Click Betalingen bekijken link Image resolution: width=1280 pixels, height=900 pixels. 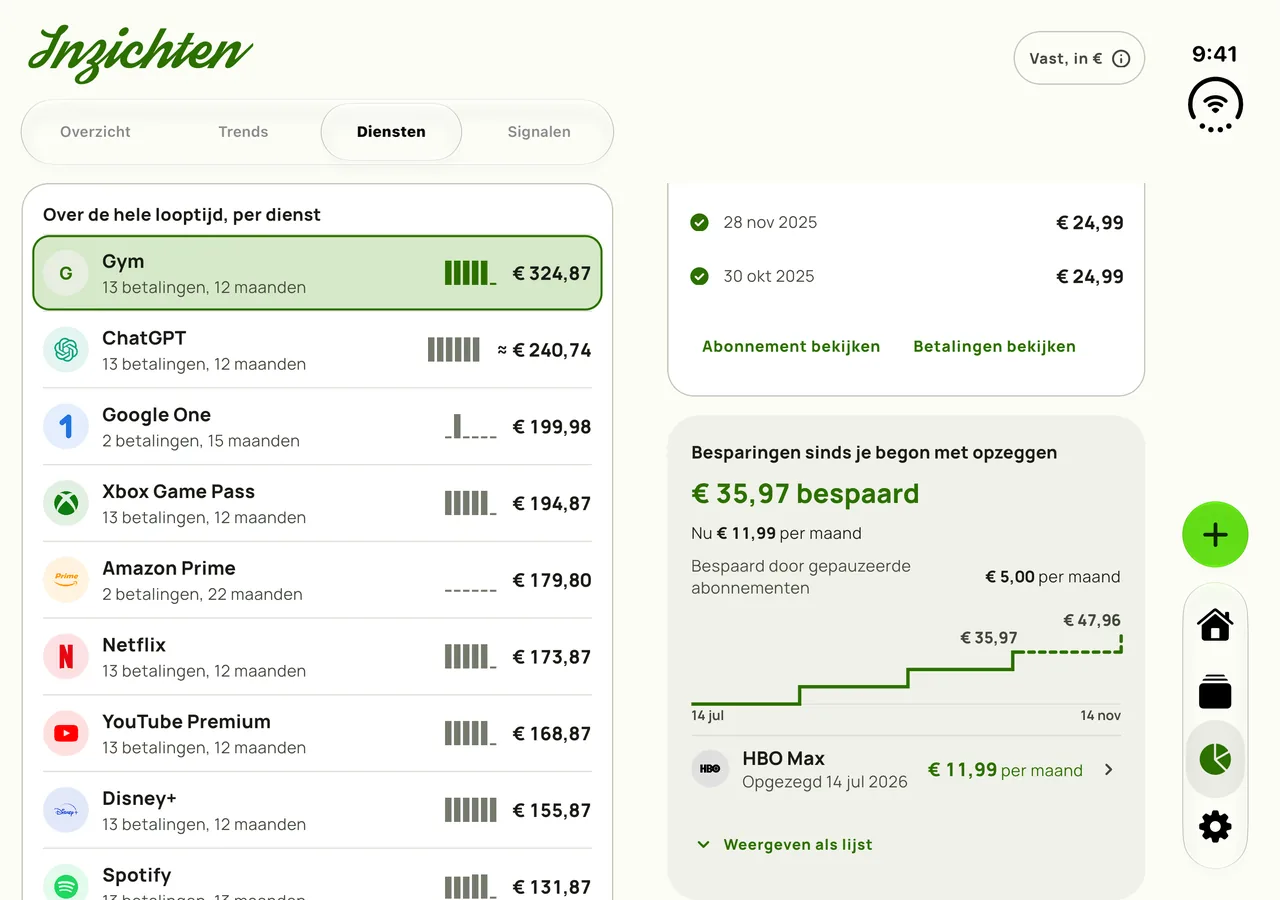pyautogui.click(x=994, y=347)
